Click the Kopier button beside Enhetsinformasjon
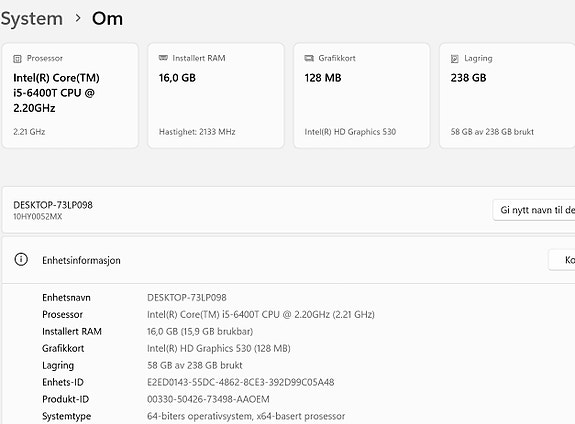 (562, 260)
